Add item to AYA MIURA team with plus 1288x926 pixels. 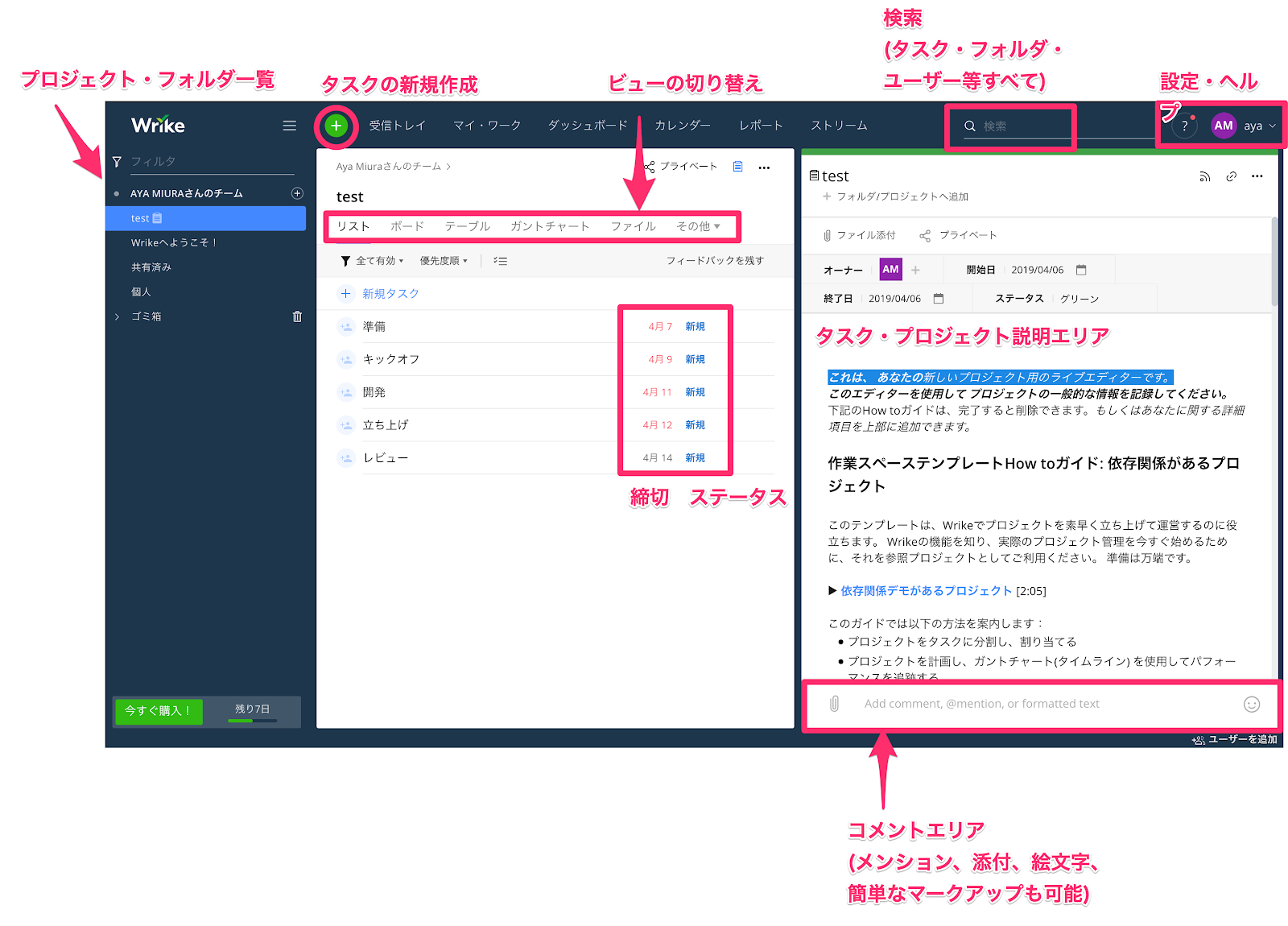297,193
